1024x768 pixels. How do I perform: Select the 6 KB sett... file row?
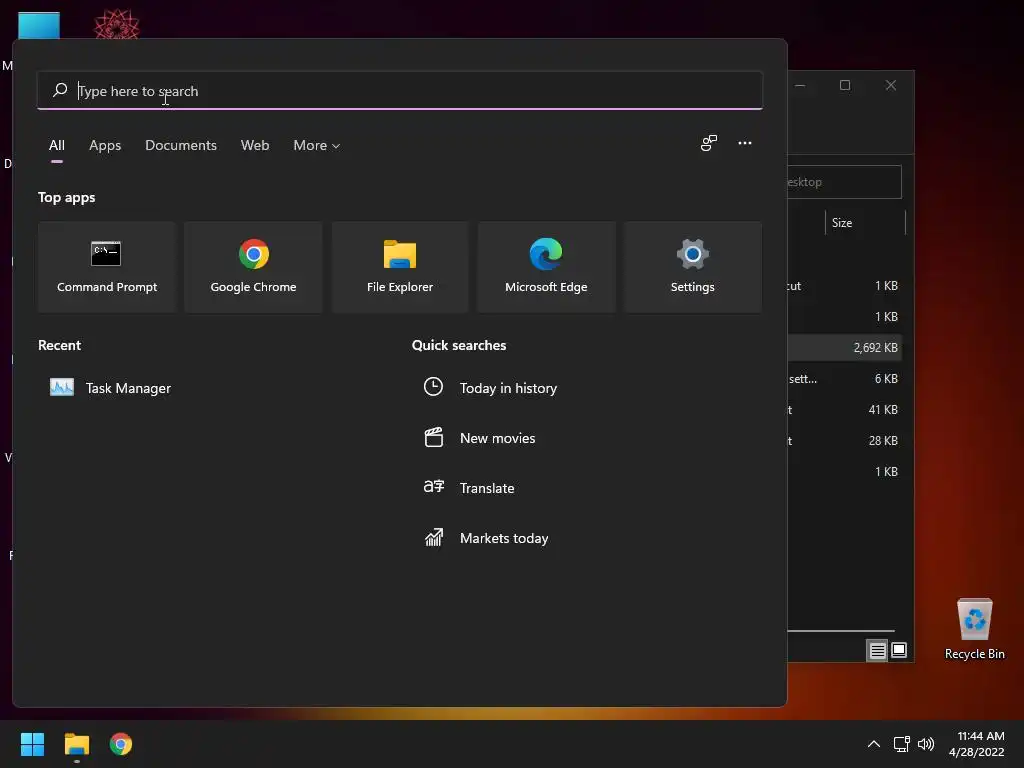coord(846,379)
